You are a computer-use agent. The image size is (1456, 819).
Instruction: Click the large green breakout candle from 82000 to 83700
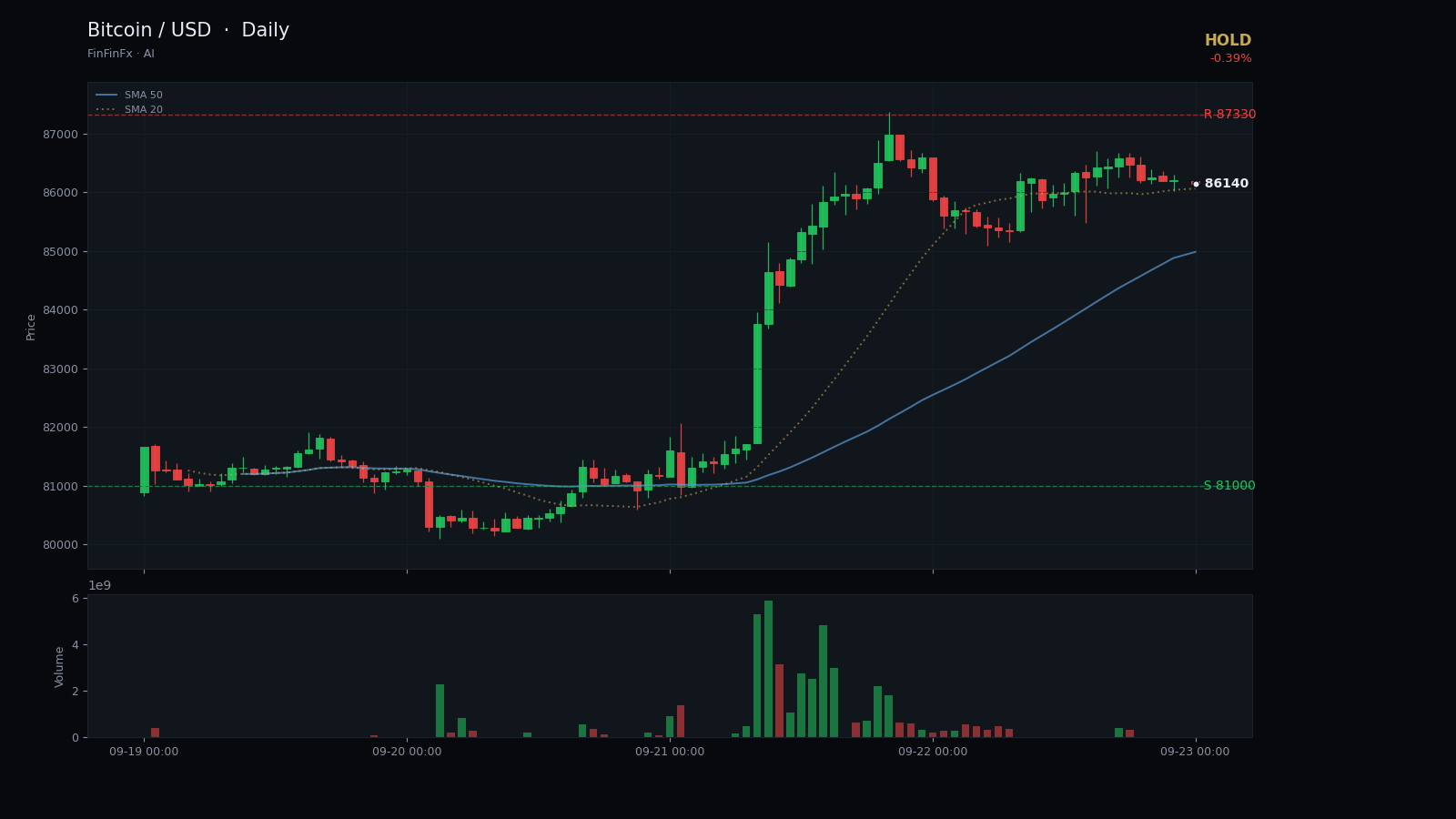point(757,384)
